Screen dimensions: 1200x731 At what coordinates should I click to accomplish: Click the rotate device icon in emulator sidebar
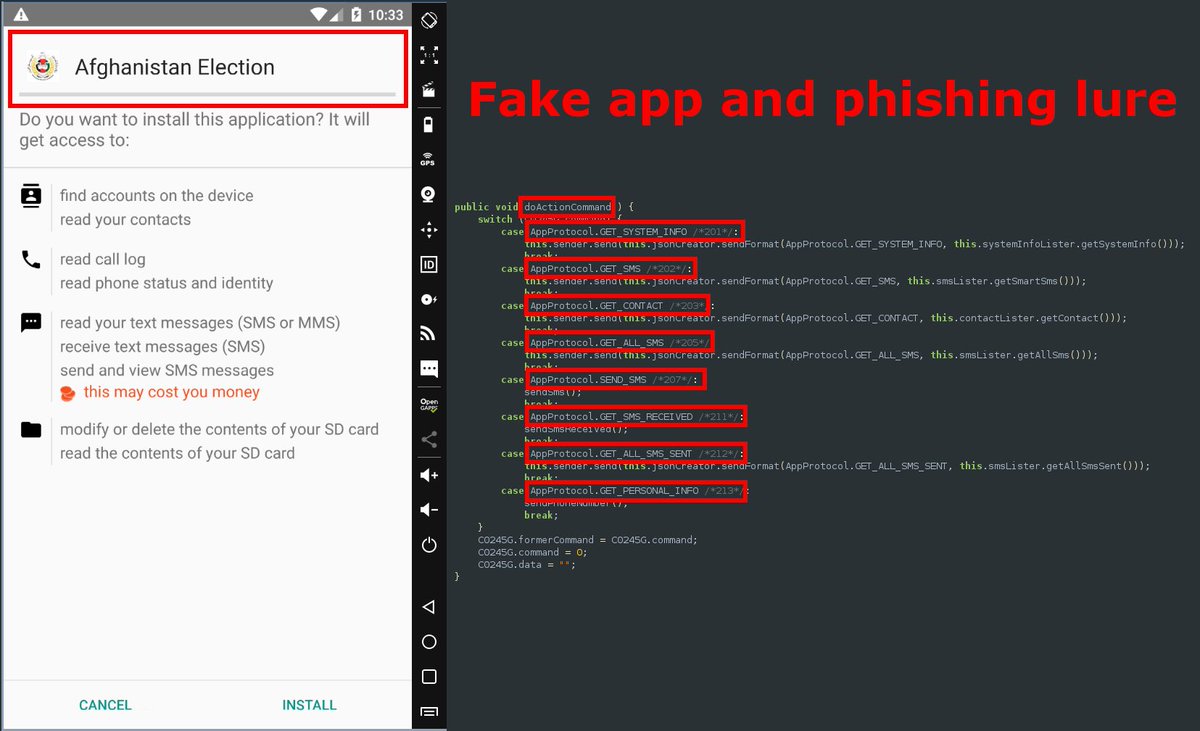[x=429, y=19]
